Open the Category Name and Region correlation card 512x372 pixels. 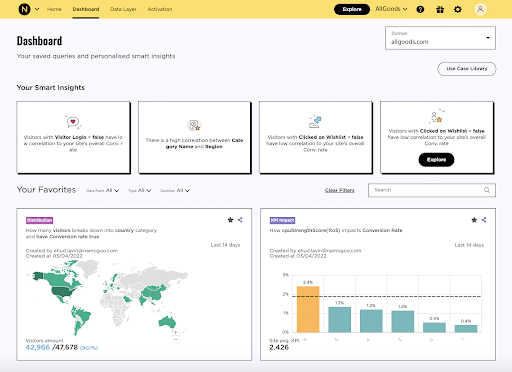tap(194, 137)
